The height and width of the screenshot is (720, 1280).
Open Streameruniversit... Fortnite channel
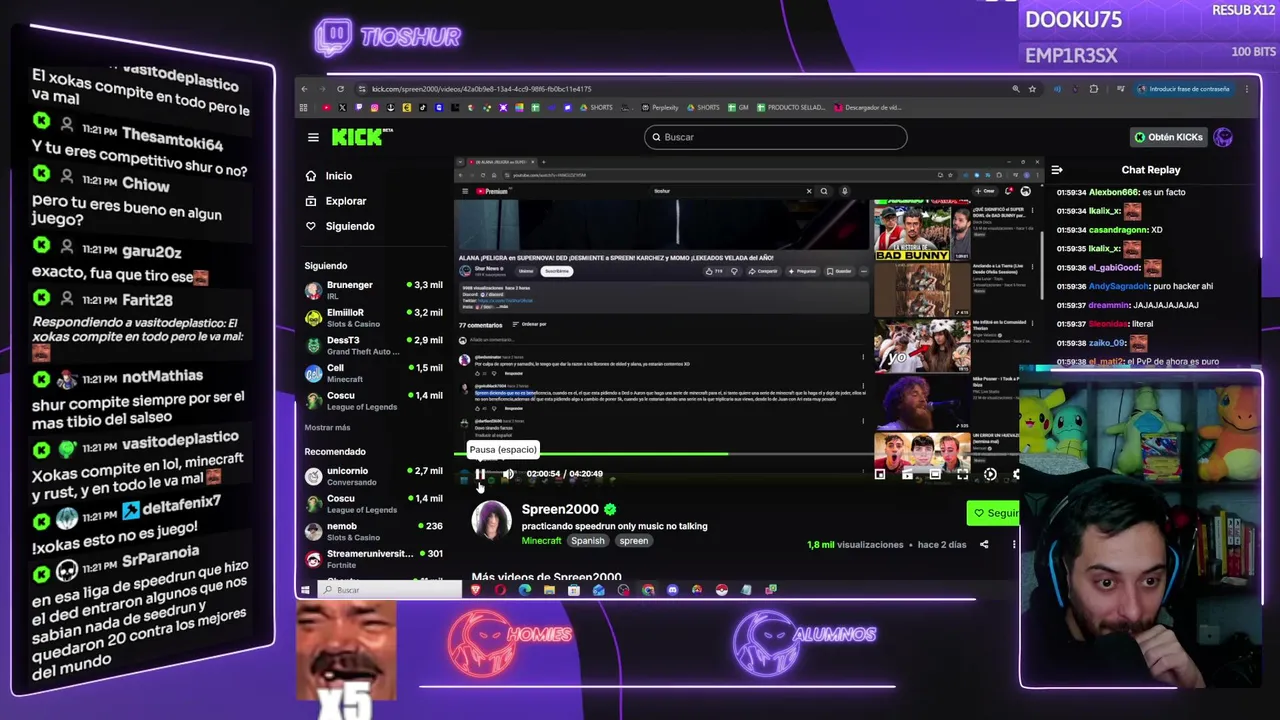click(x=374, y=559)
